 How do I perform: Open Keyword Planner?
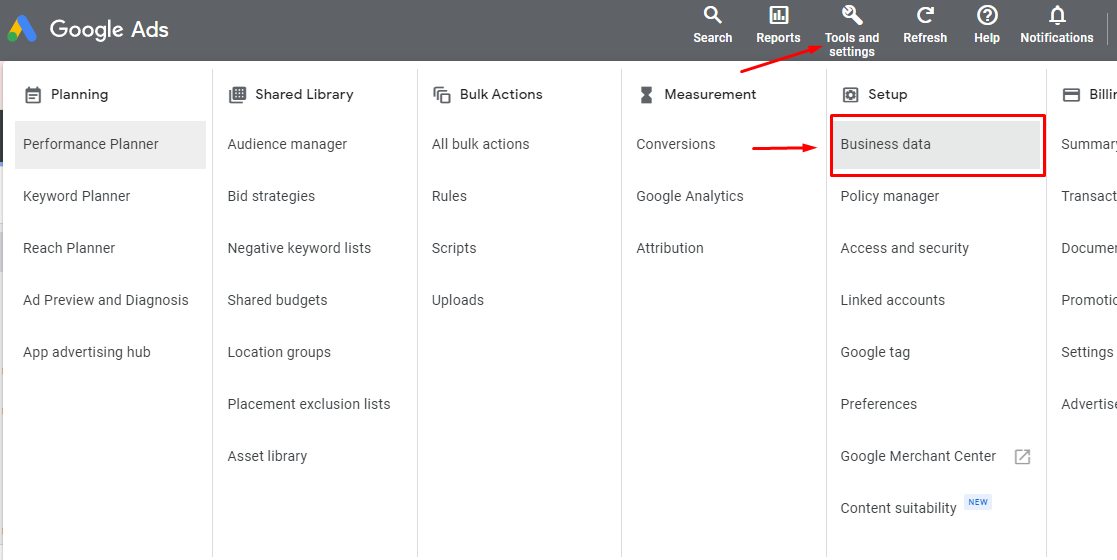(x=76, y=196)
